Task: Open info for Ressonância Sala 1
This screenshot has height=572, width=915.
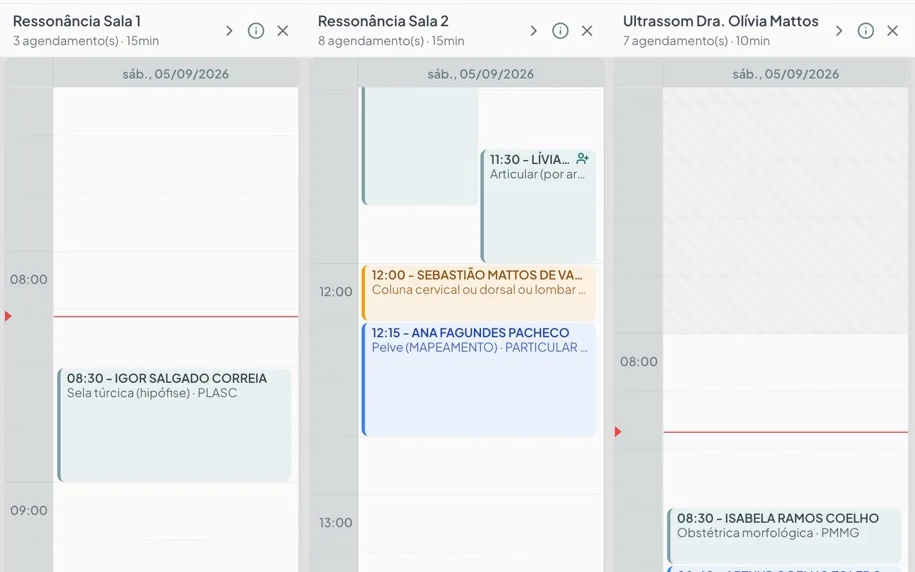Action: 256,31
